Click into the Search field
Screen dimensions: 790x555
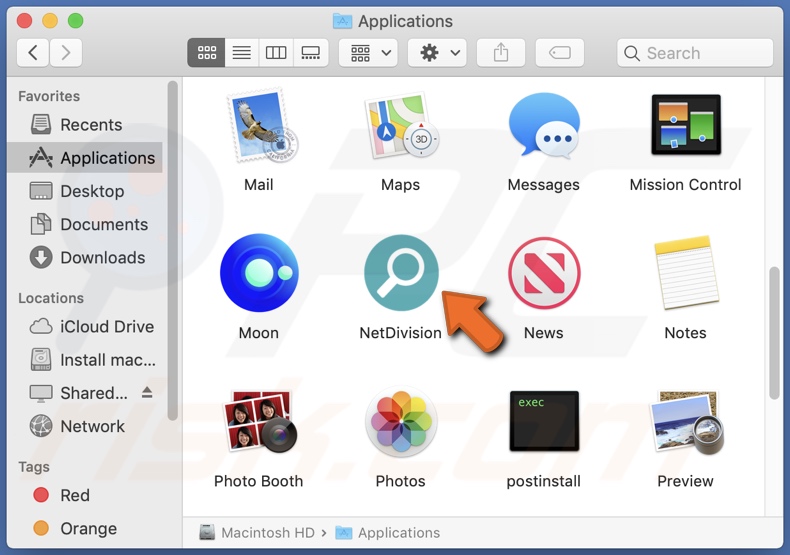[x=695, y=52]
